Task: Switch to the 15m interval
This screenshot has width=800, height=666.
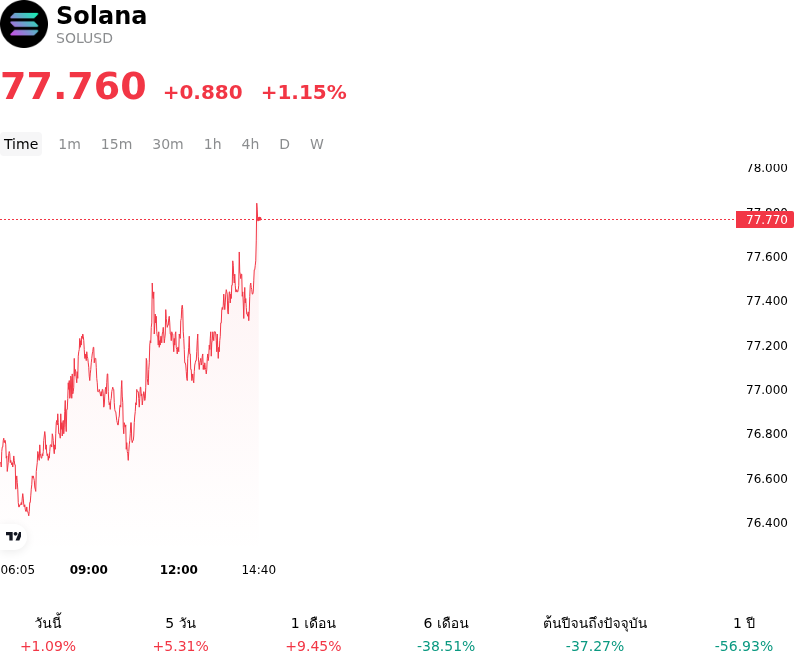Action: point(116,144)
